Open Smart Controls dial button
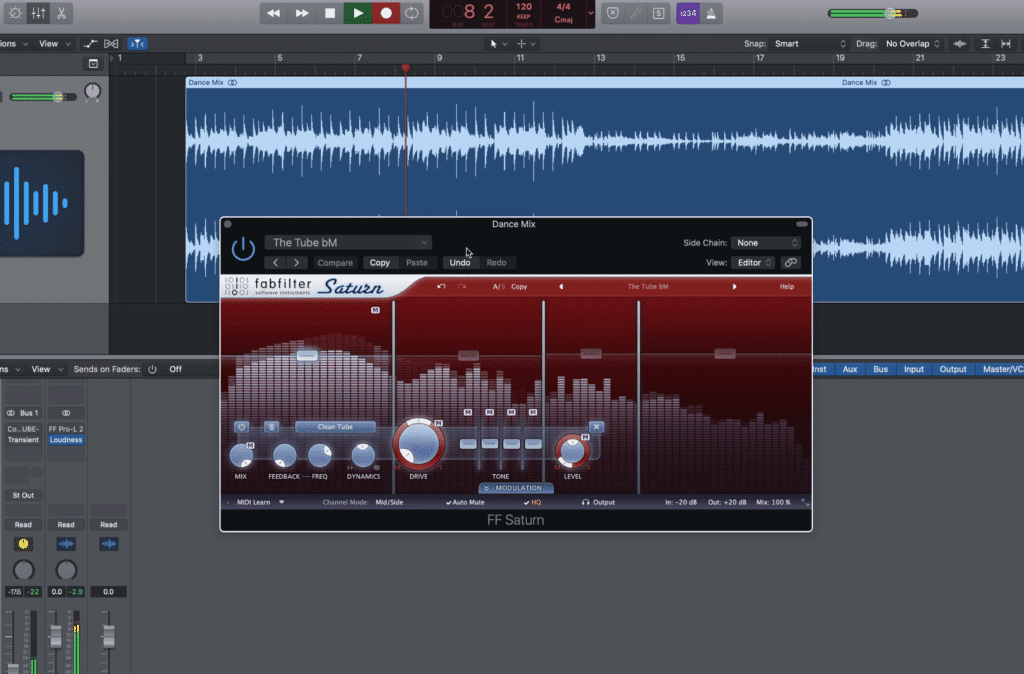1024x674 pixels. click(x=15, y=13)
